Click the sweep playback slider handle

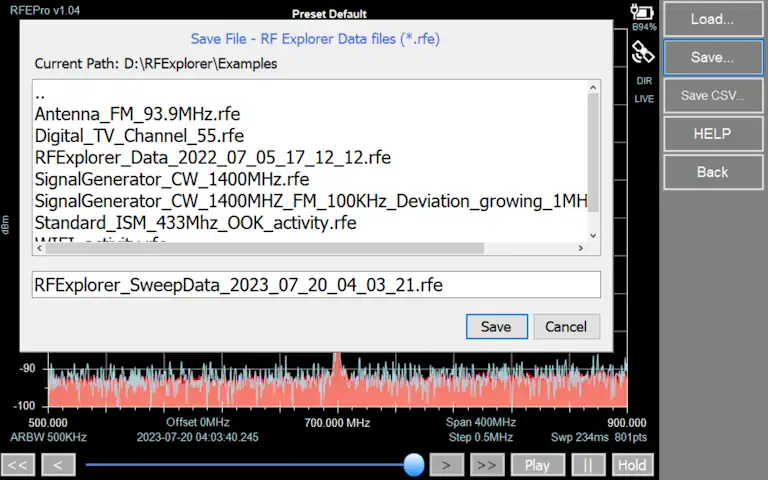[x=413, y=465]
